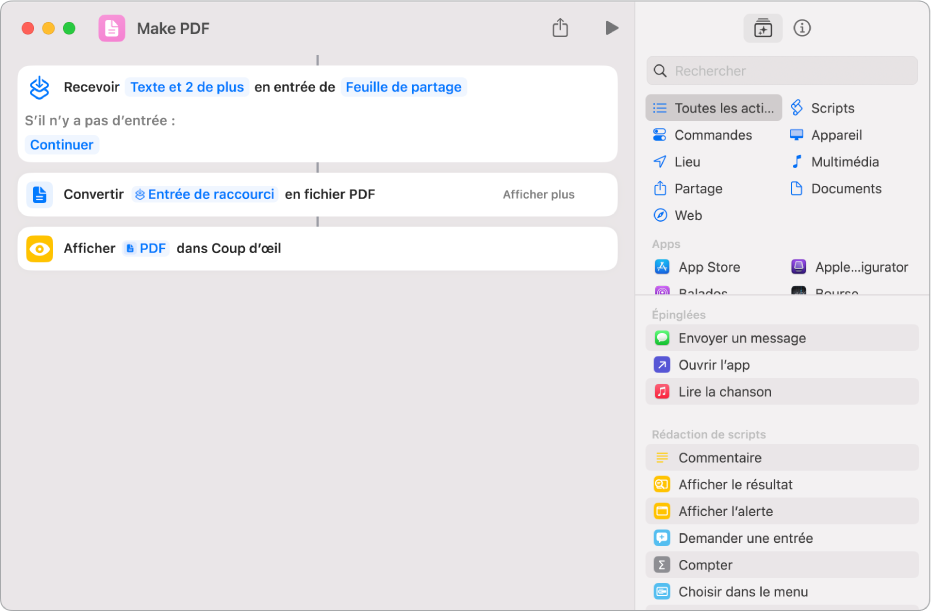Select the Multimédia category
The height and width of the screenshot is (612, 931).
point(834,161)
